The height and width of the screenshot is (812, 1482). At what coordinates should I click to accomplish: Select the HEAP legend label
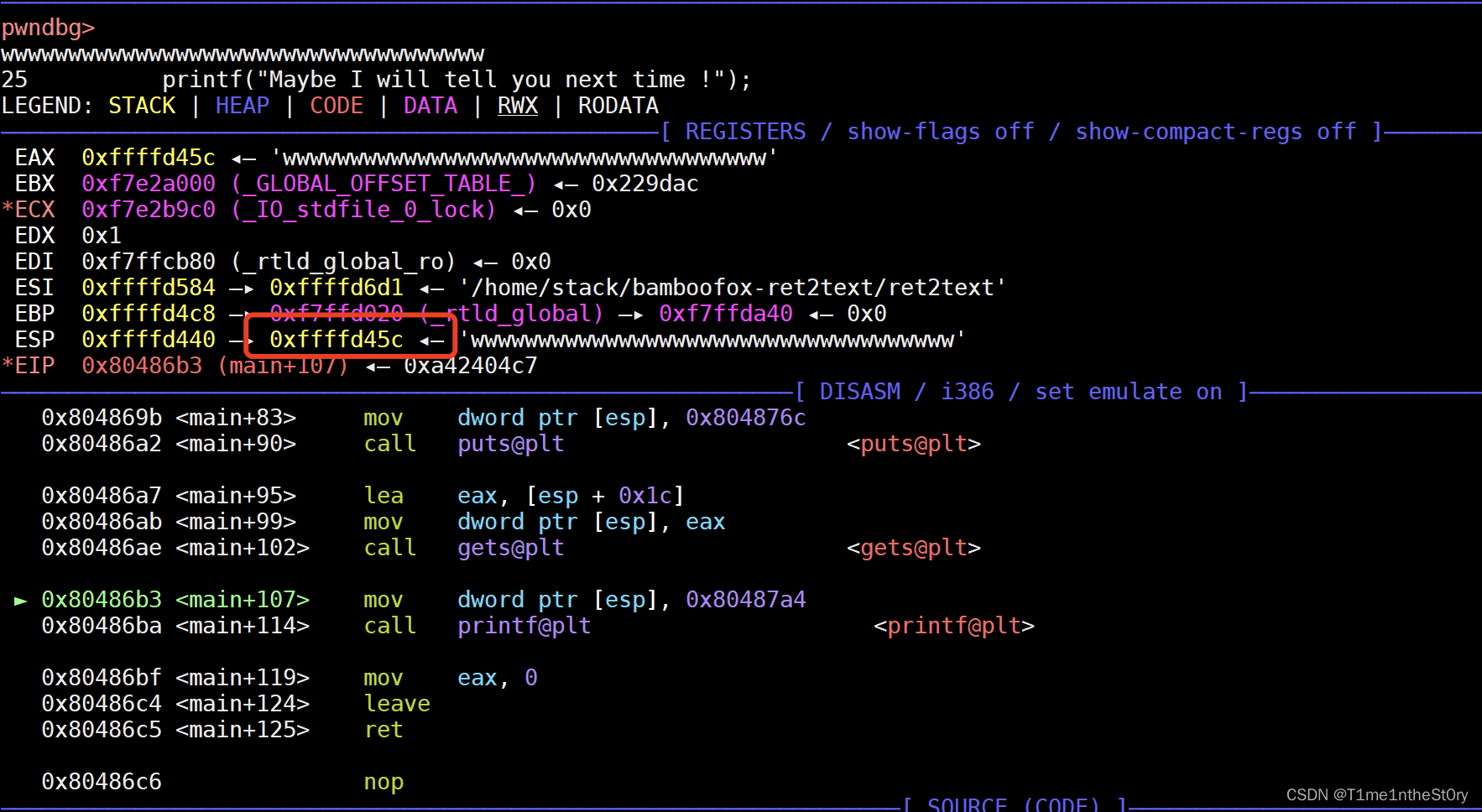[242, 106]
